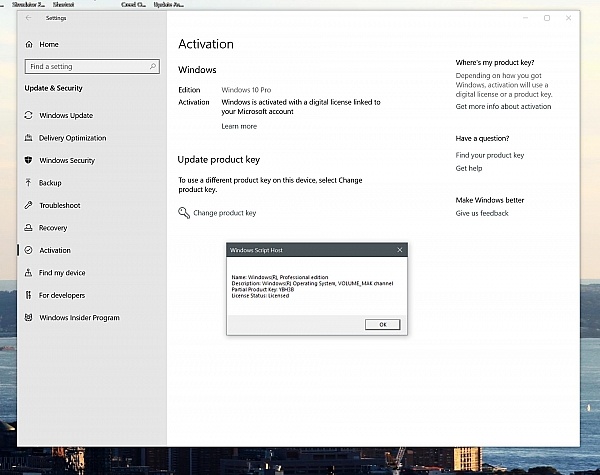Viewport: 600px width, 475px height.
Task: Click Give us feedback link
Action: click(482, 213)
